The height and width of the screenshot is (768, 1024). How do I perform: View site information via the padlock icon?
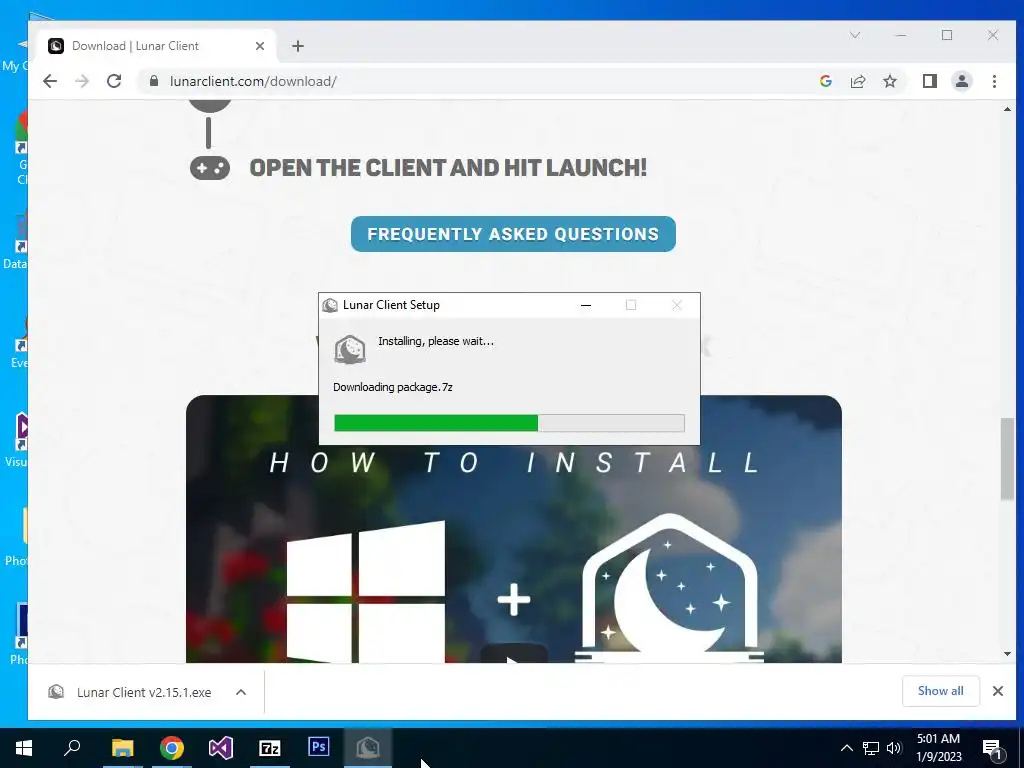(154, 81)
